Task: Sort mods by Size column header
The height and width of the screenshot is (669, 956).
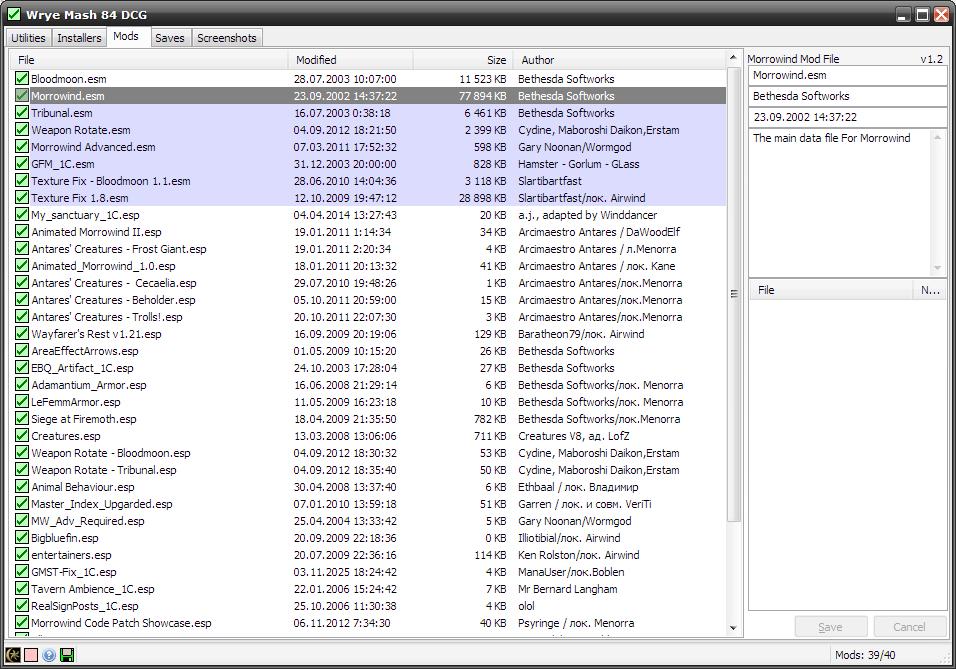Action: (x=463, y=60)
